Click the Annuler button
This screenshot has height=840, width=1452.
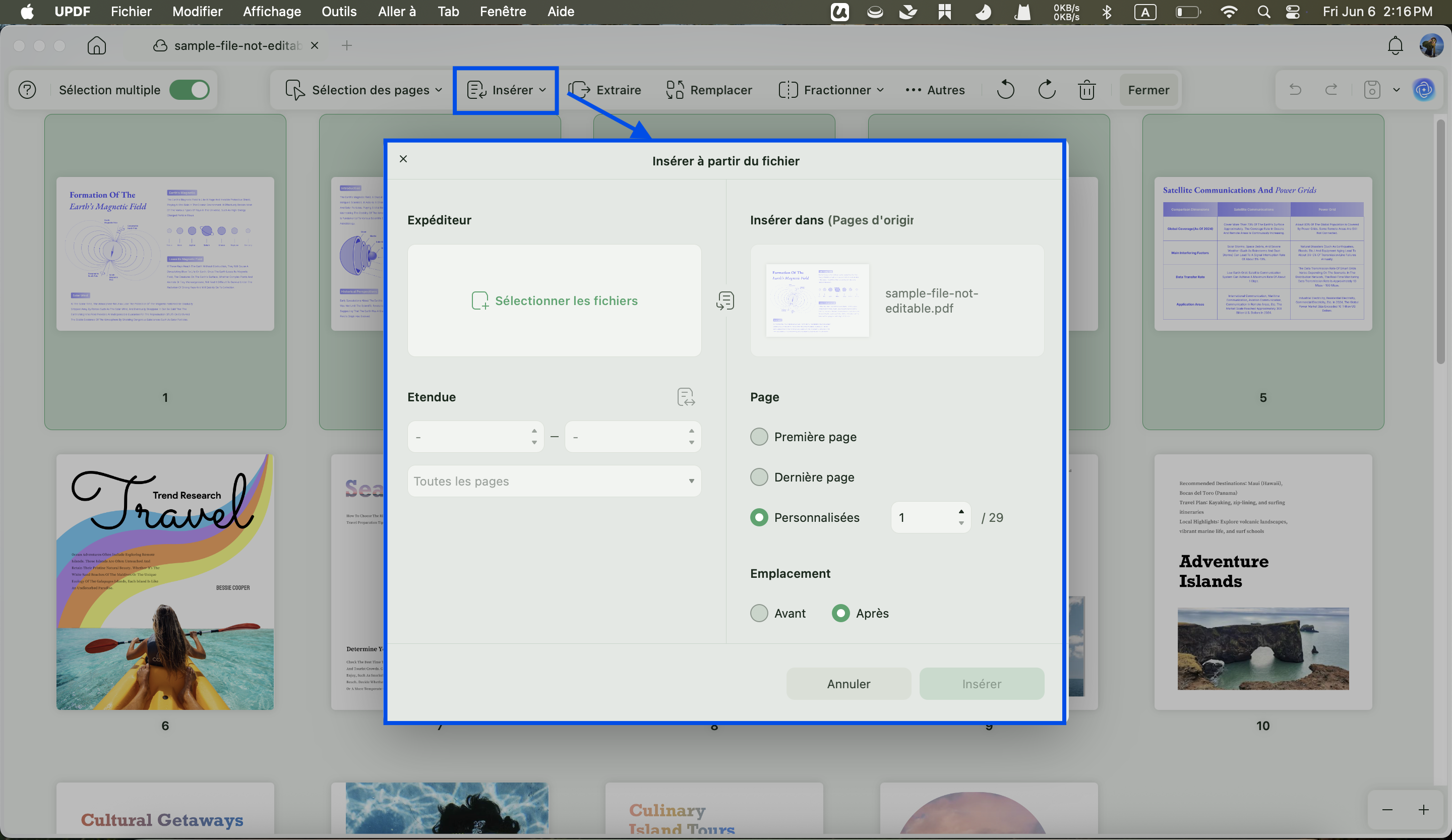849,684
